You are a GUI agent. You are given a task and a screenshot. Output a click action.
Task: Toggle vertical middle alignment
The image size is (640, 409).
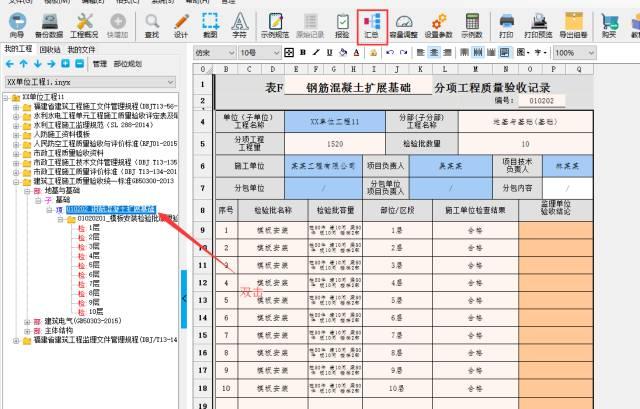point(478,53)
